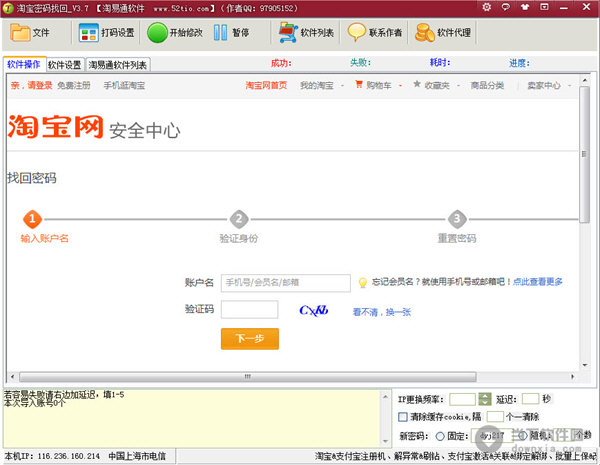Screen dimensions: 600x465
Task: Click the fixed password field dyj217
Action: (x=492, y=436)
